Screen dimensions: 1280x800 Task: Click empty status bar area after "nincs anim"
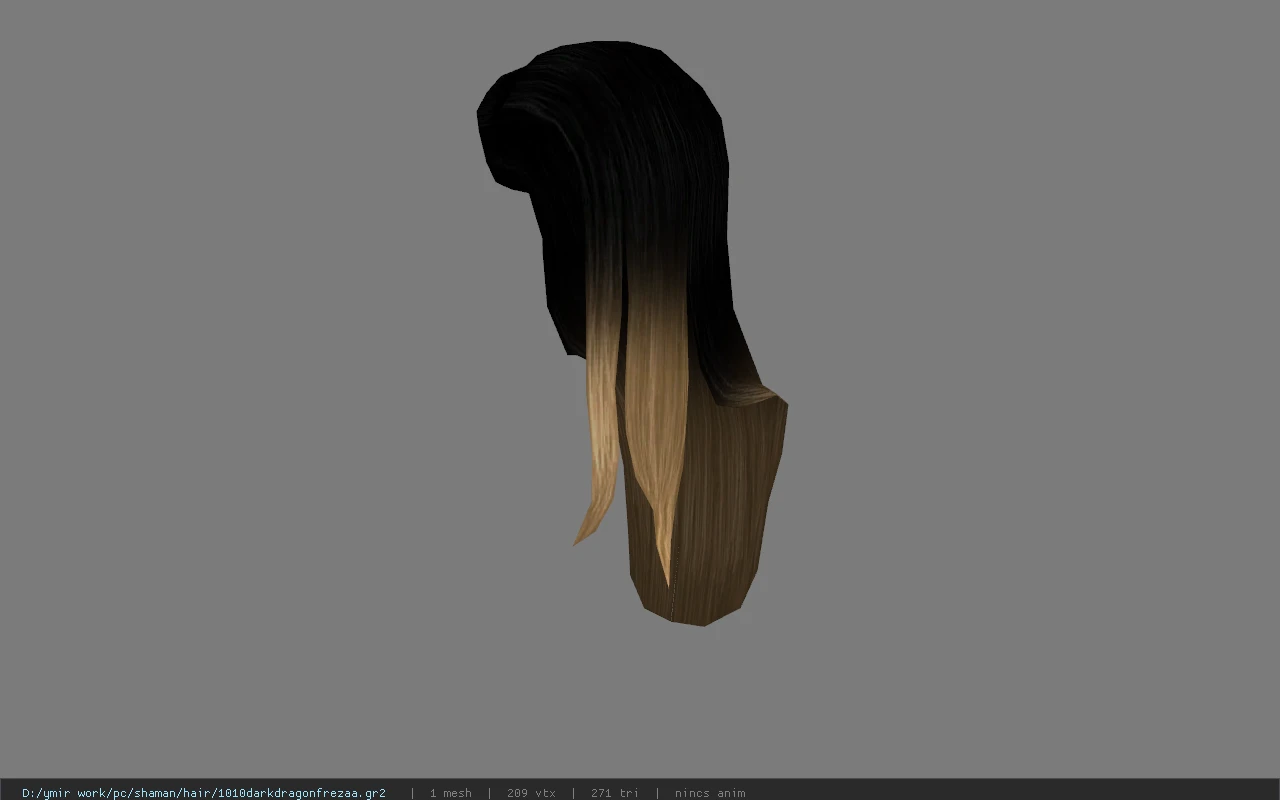click(1010, 793)
